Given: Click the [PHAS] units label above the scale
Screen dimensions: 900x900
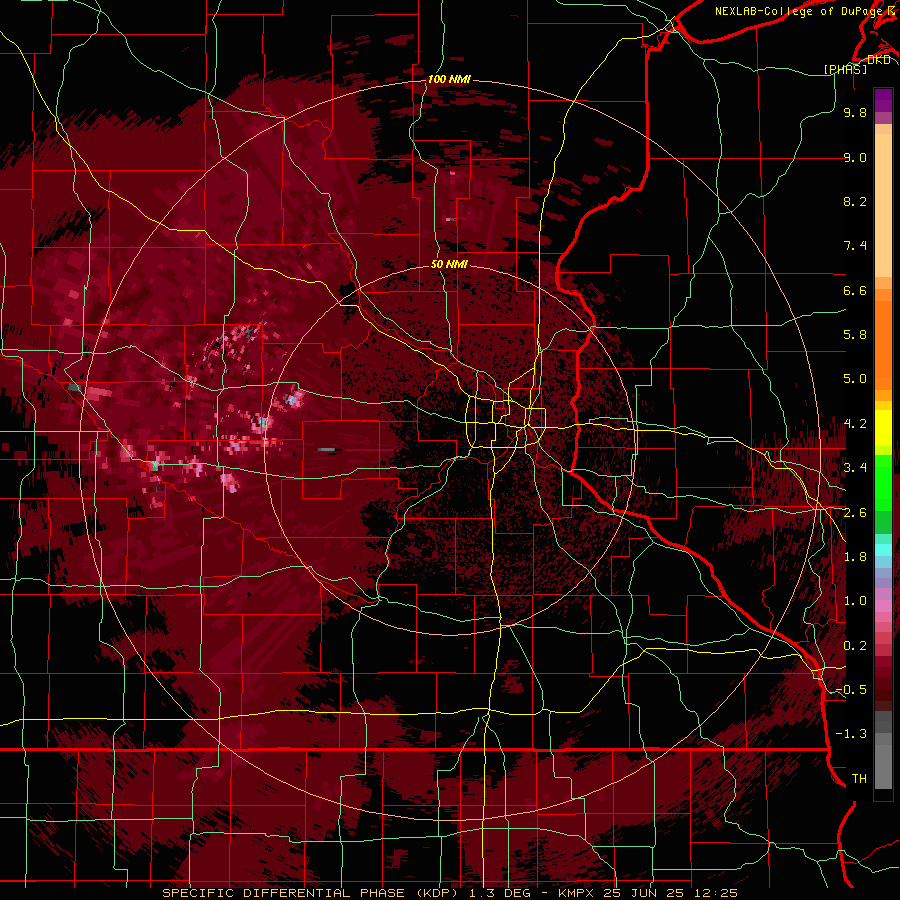Looking at the screenshot, I should [x=845, y=69].
